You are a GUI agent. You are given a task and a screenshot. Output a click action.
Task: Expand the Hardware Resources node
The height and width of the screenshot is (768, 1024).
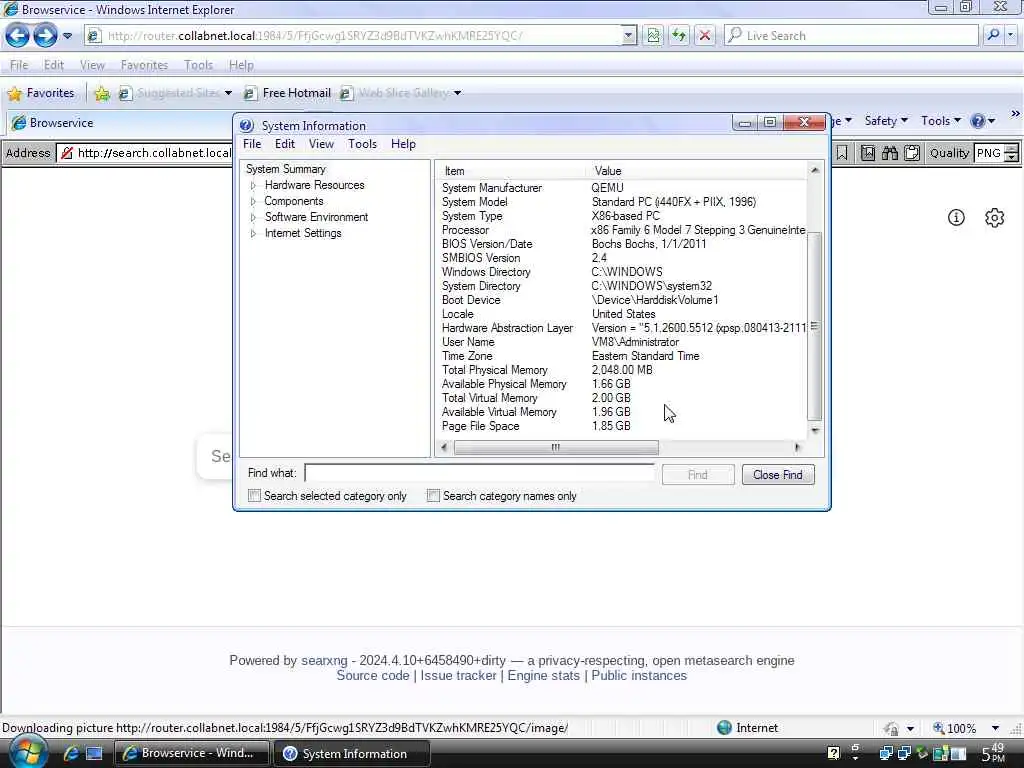253,185
